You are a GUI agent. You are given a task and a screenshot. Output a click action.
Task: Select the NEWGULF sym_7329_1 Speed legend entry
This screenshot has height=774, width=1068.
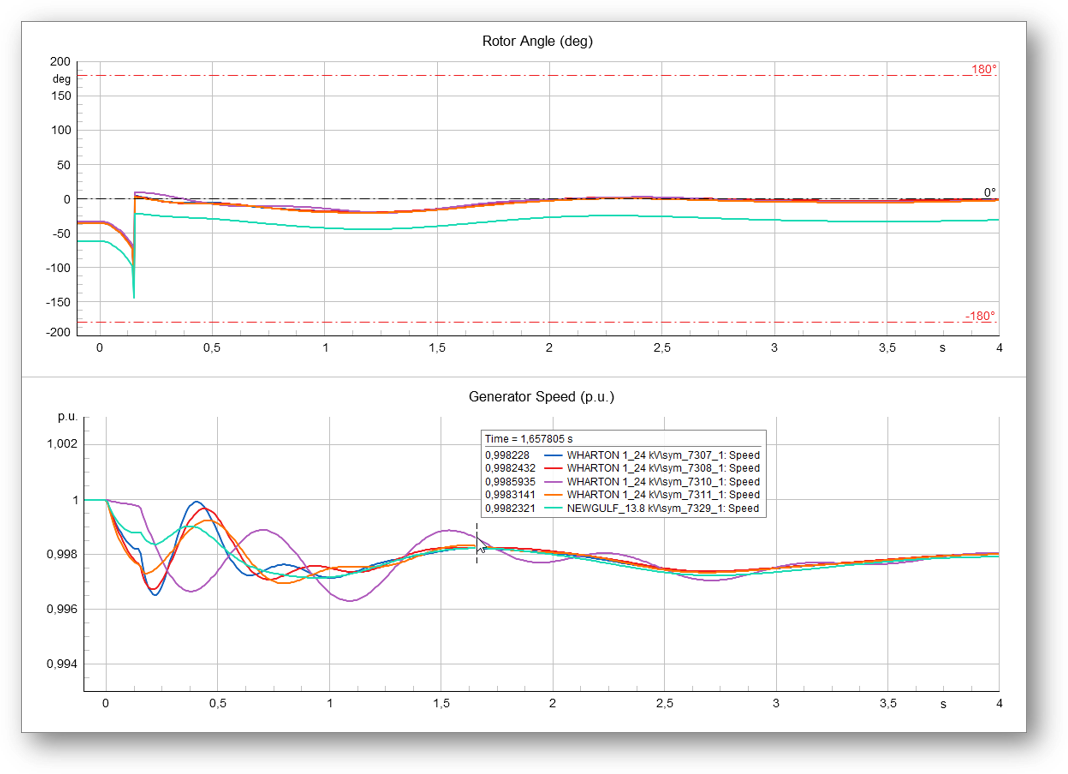coord(663,509)
